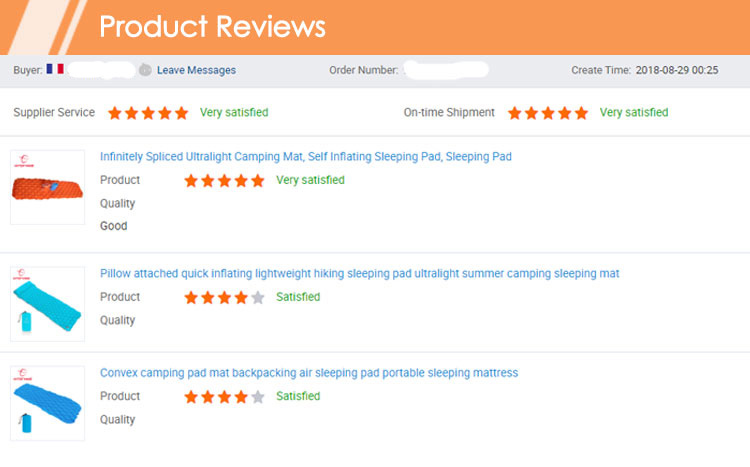Open the Pillow attached quick inflating sleeping pad link
This screenshot has width=750, height=467.
pyautogui.click(x=360, y=273)
